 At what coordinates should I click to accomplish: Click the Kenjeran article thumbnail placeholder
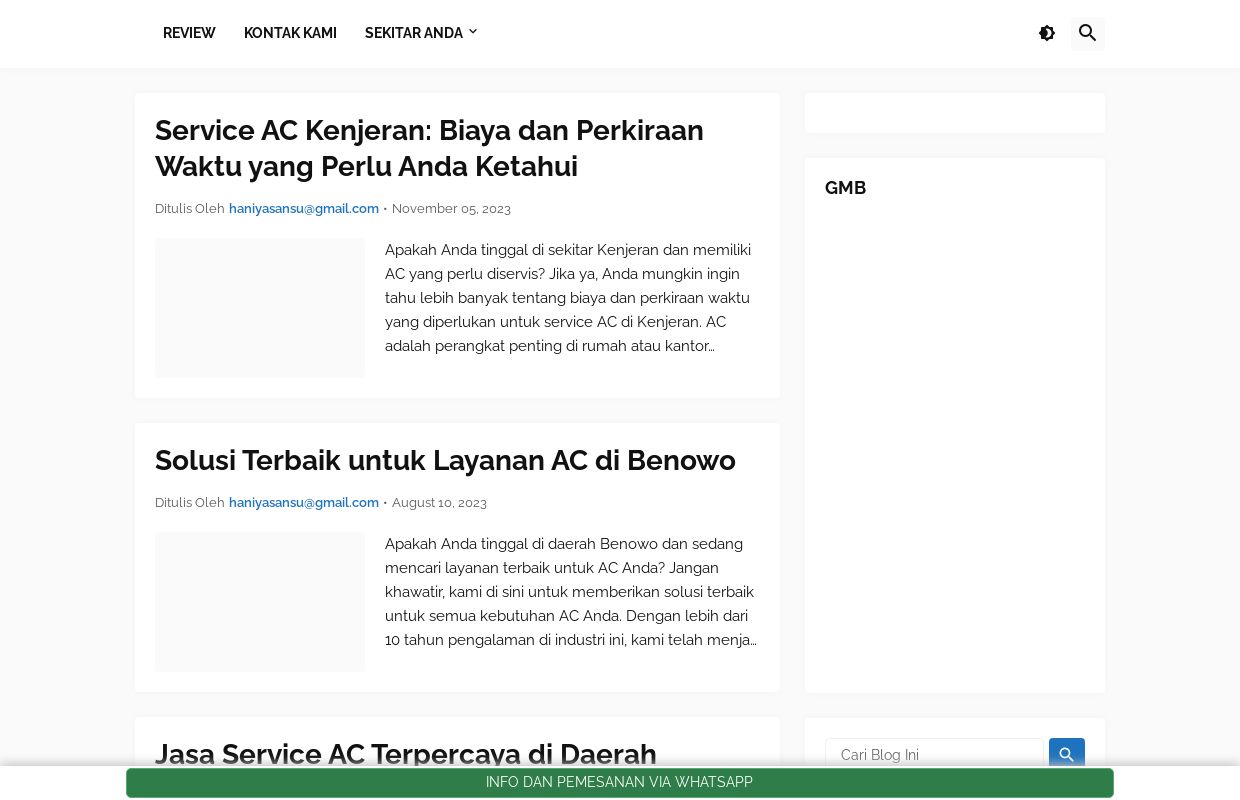pyautogui.click(x=260, y=308)
